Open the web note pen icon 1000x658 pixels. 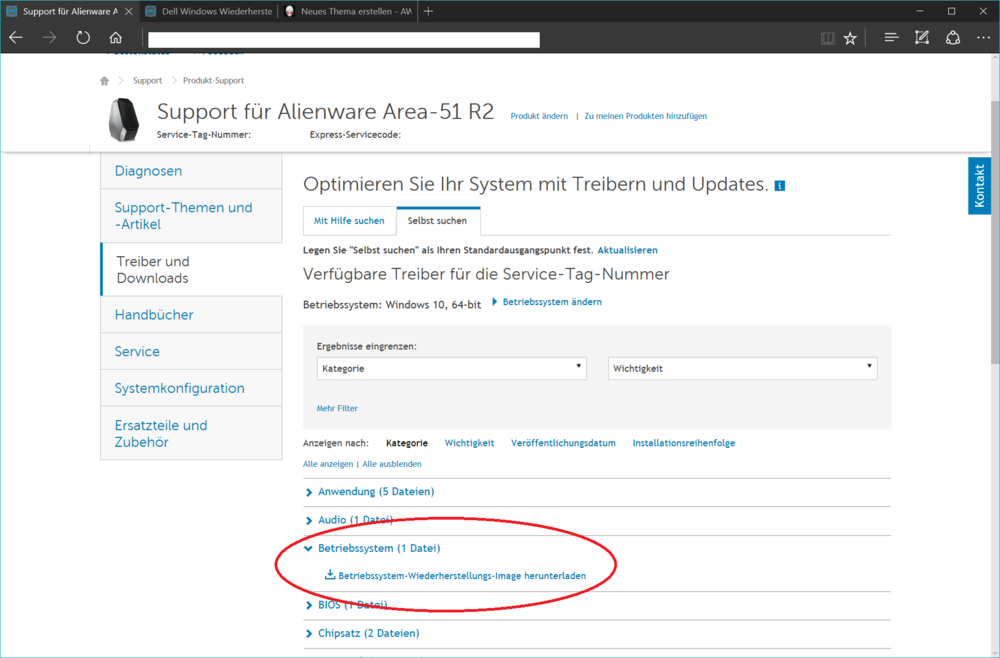(x=922, y=38)
